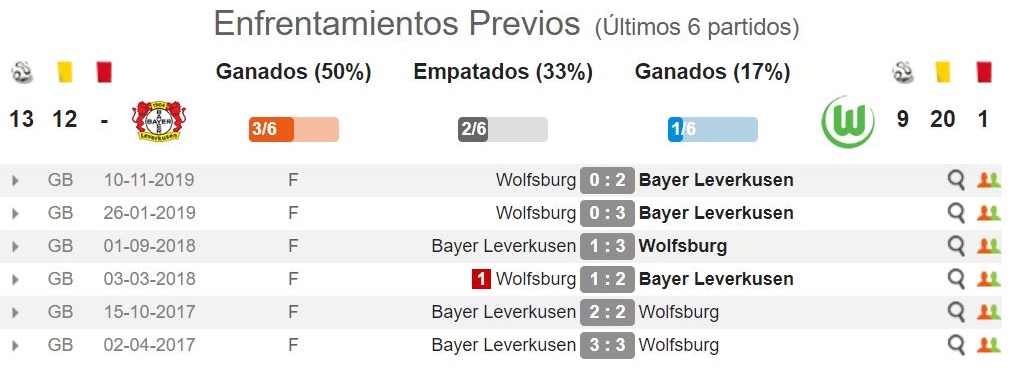View lineups icon for 26-01-2019 match
Screen dimensions: 1011x368
pyautogui.click(x=988, y=213)
